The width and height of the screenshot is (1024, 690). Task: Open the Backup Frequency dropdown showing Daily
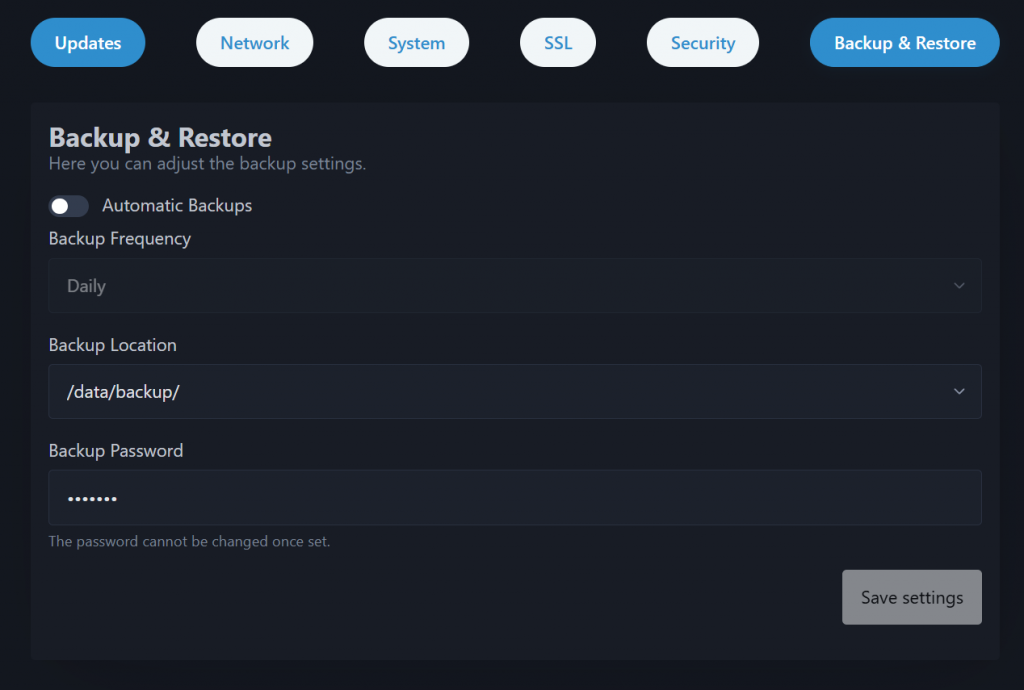click(x=500, y=286)
